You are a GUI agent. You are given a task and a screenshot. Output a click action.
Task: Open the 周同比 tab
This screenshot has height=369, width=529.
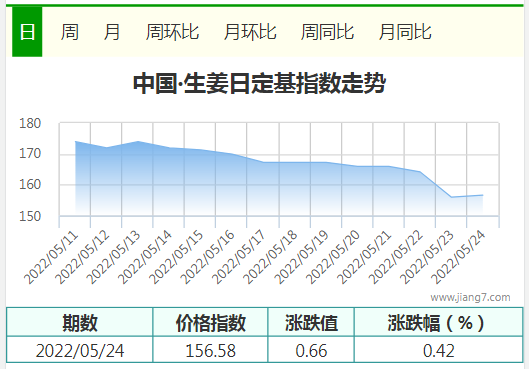[327, 32]
